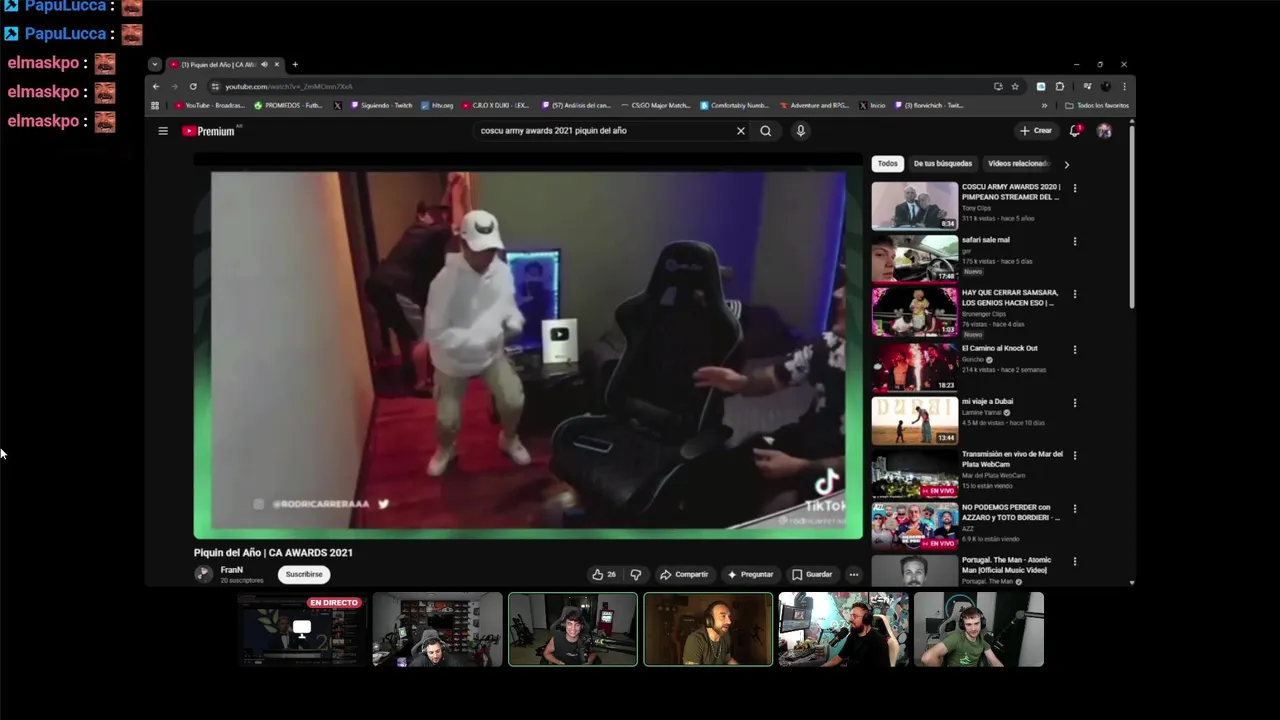Dislike the Piquin del Año video
The image size is (1280, 720).
click(x=635, y=574)
